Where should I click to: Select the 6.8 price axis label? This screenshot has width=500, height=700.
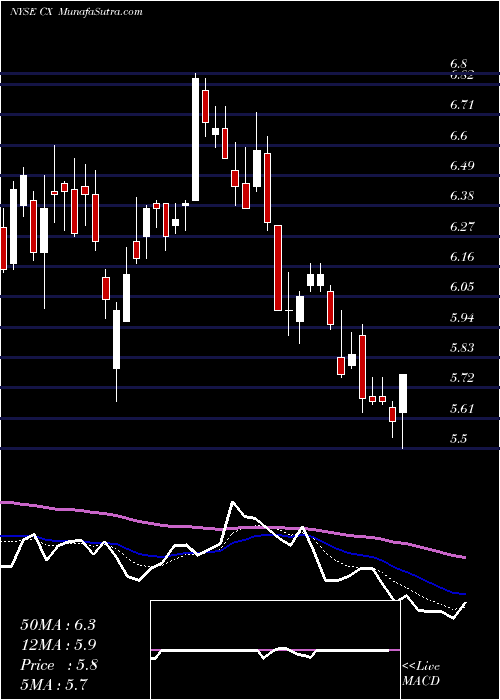tap(460, 65)
